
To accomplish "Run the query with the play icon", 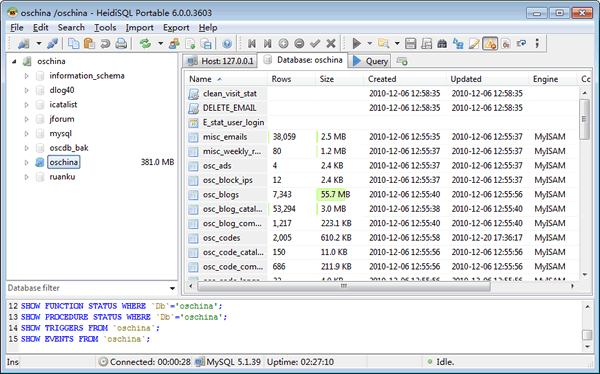I will click(357, 44).
